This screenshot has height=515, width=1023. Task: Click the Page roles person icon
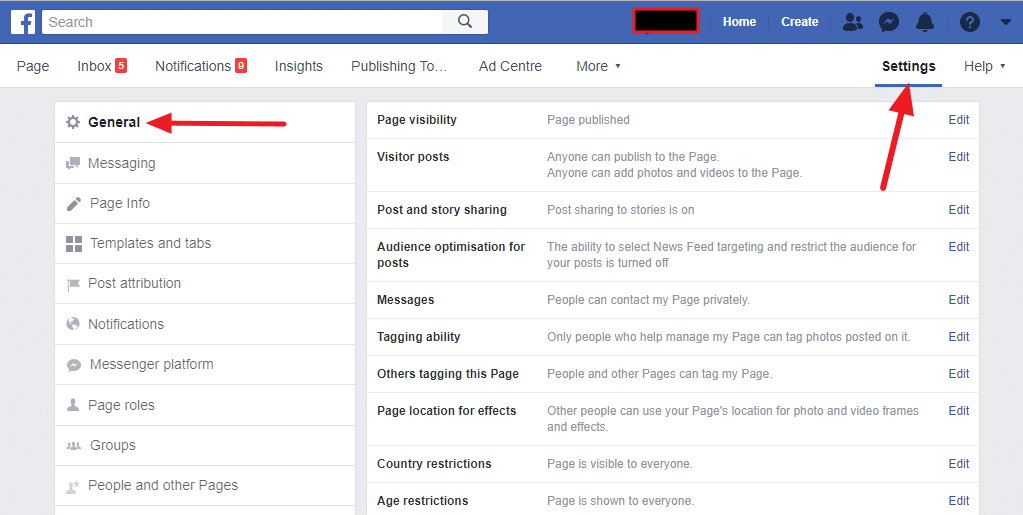pyautogui.click(x=73, y=405)
